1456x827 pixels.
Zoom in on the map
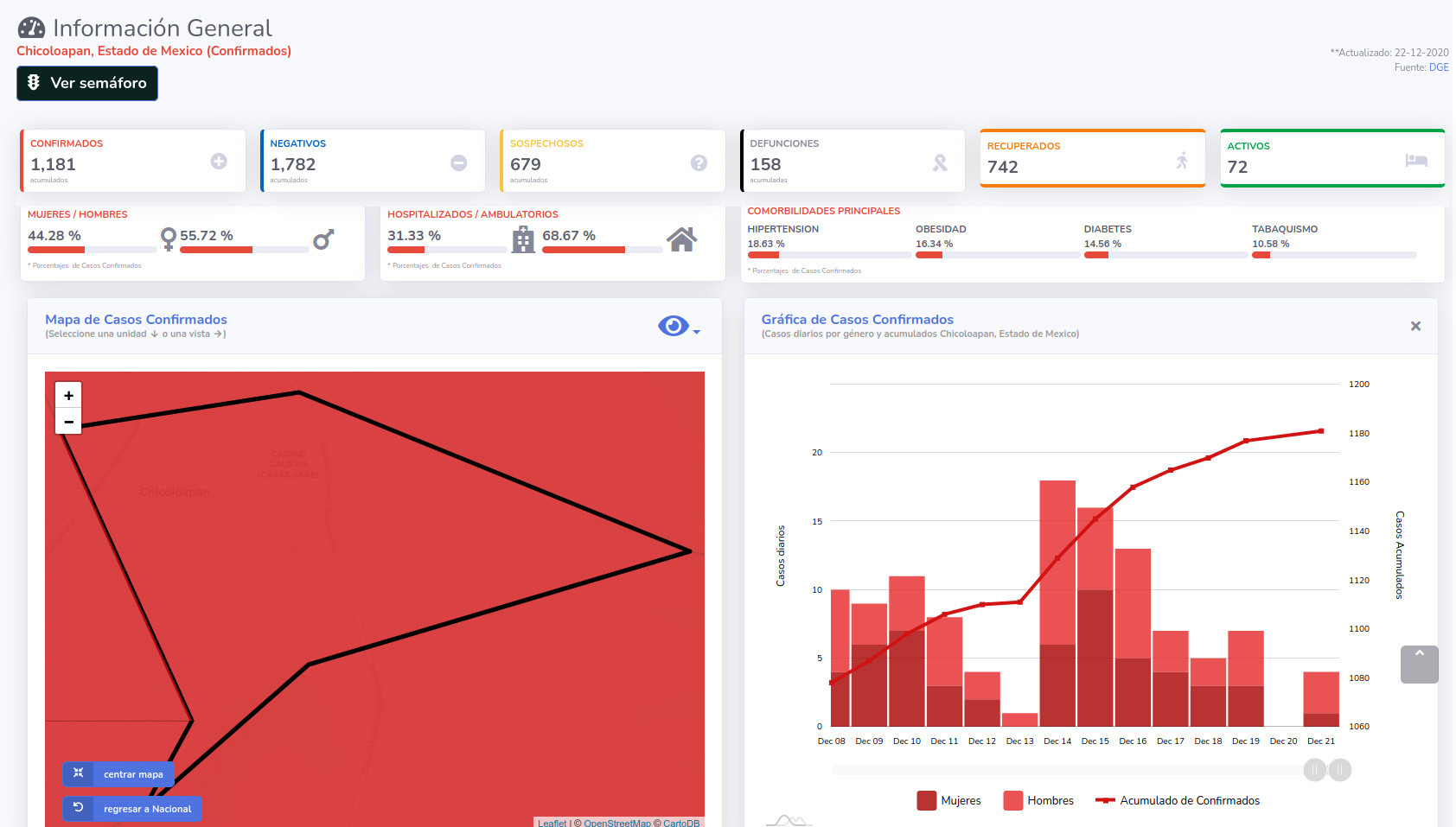tap(68, 395)
